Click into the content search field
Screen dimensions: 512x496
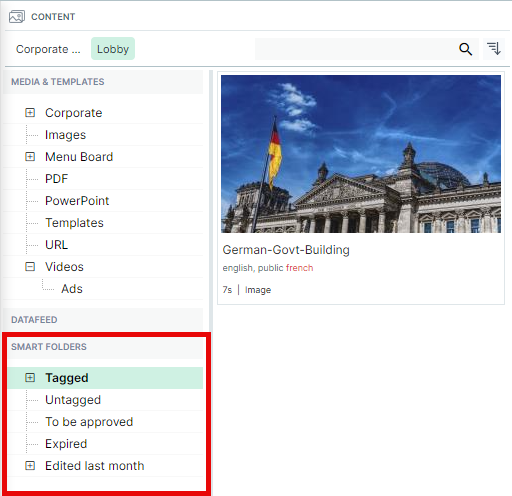click(x=355, y=49)
